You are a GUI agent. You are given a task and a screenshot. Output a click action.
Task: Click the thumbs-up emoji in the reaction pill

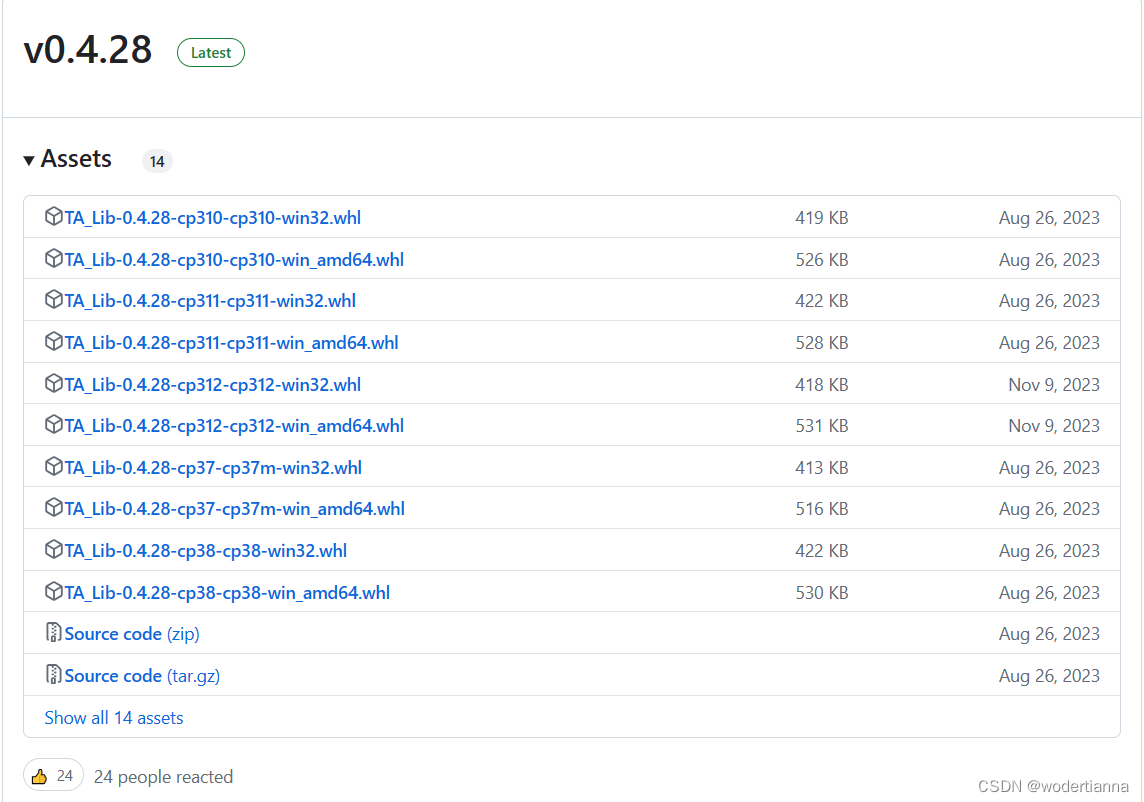coord(40,775)
